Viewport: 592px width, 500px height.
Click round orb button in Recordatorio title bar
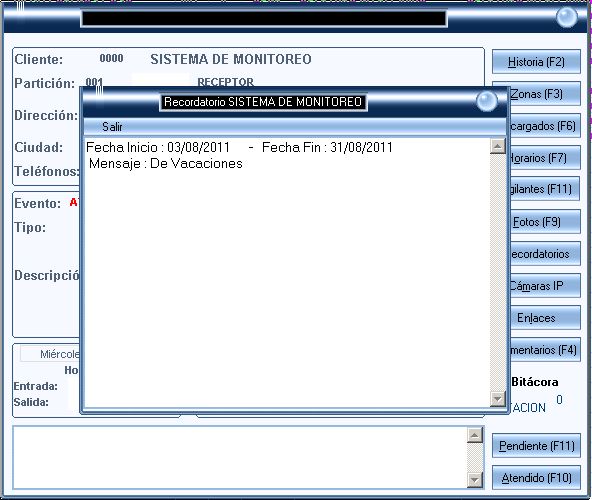(486, 101)
